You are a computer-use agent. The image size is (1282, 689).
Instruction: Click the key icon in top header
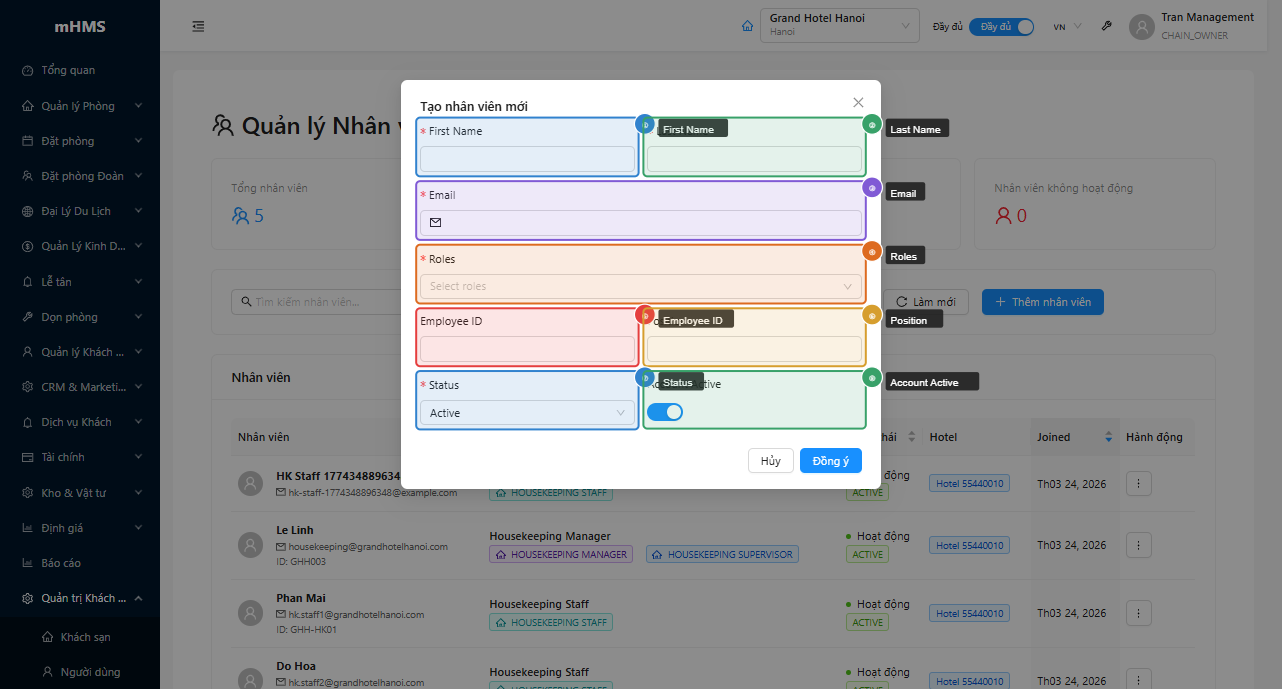tap(1106, 27)
